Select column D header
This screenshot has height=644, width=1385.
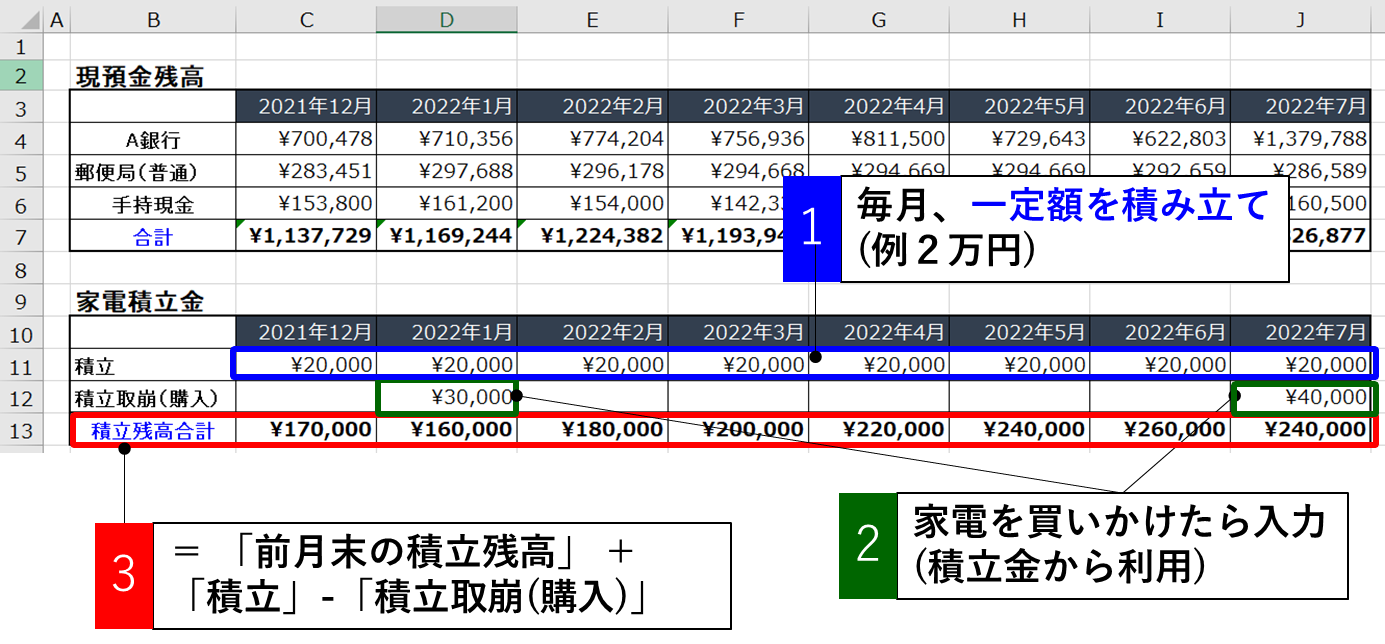(446, 19)
